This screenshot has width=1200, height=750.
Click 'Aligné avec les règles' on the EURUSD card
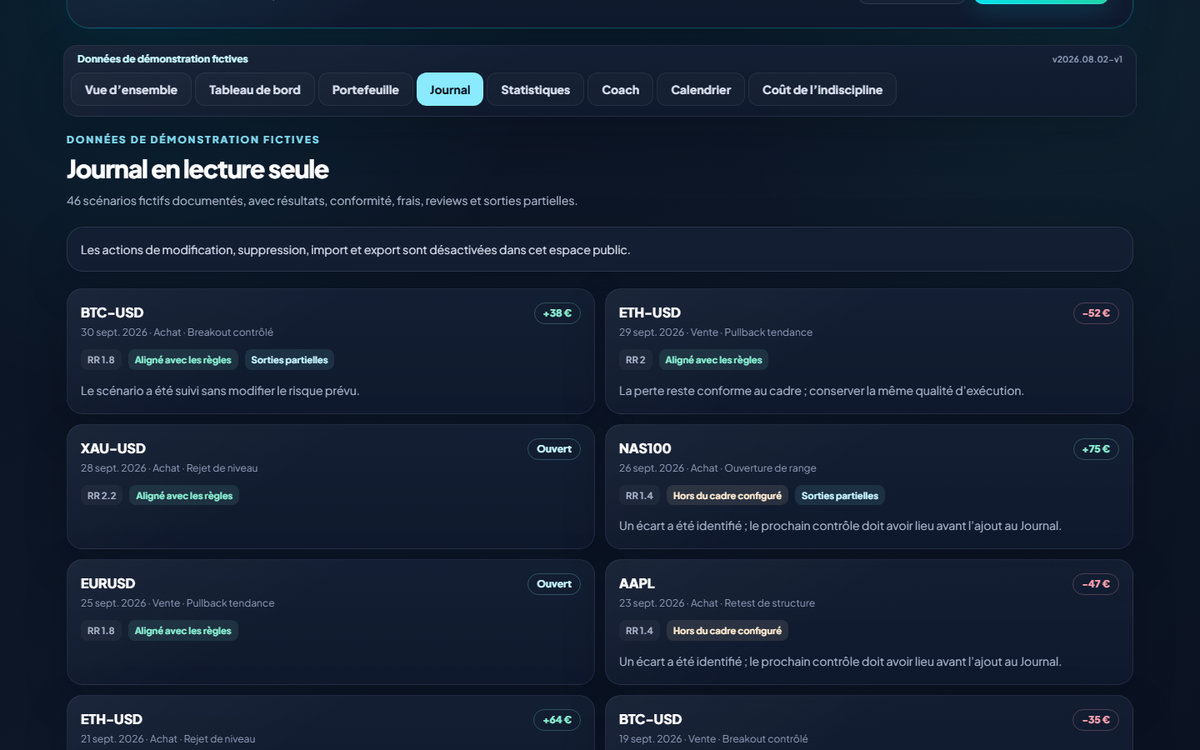[183, 631]
